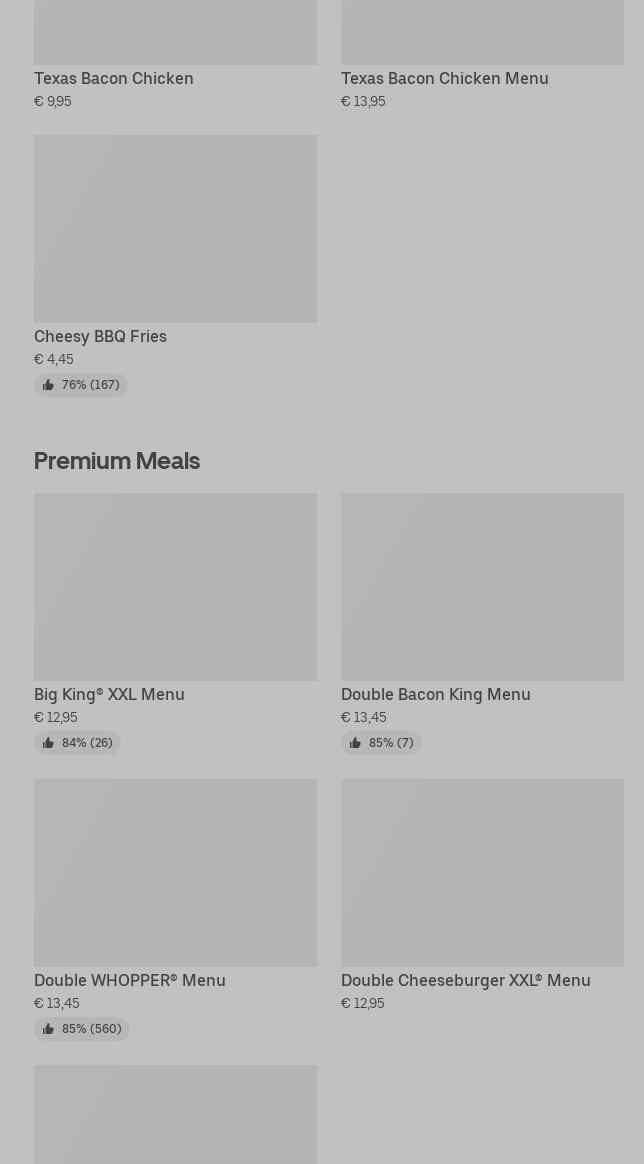Select the Double WHOPPER Menu title
Viewport: 644px width, 1164px height.
pos(130,981)
